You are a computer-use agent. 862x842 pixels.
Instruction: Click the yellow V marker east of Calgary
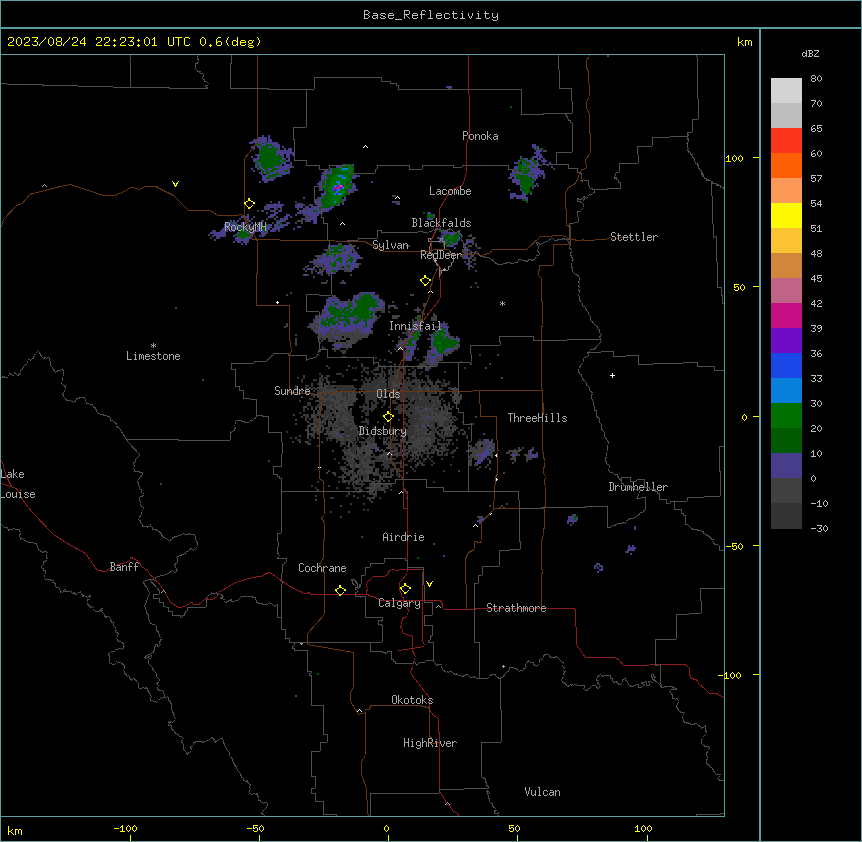[x=429, y=584]
